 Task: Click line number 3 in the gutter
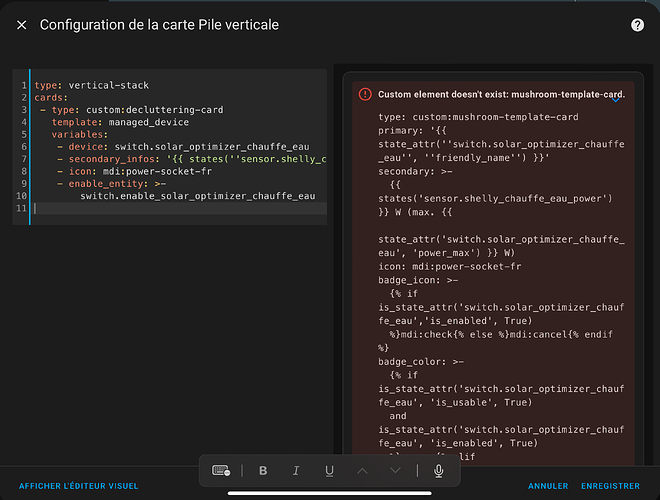pos(24,110)
